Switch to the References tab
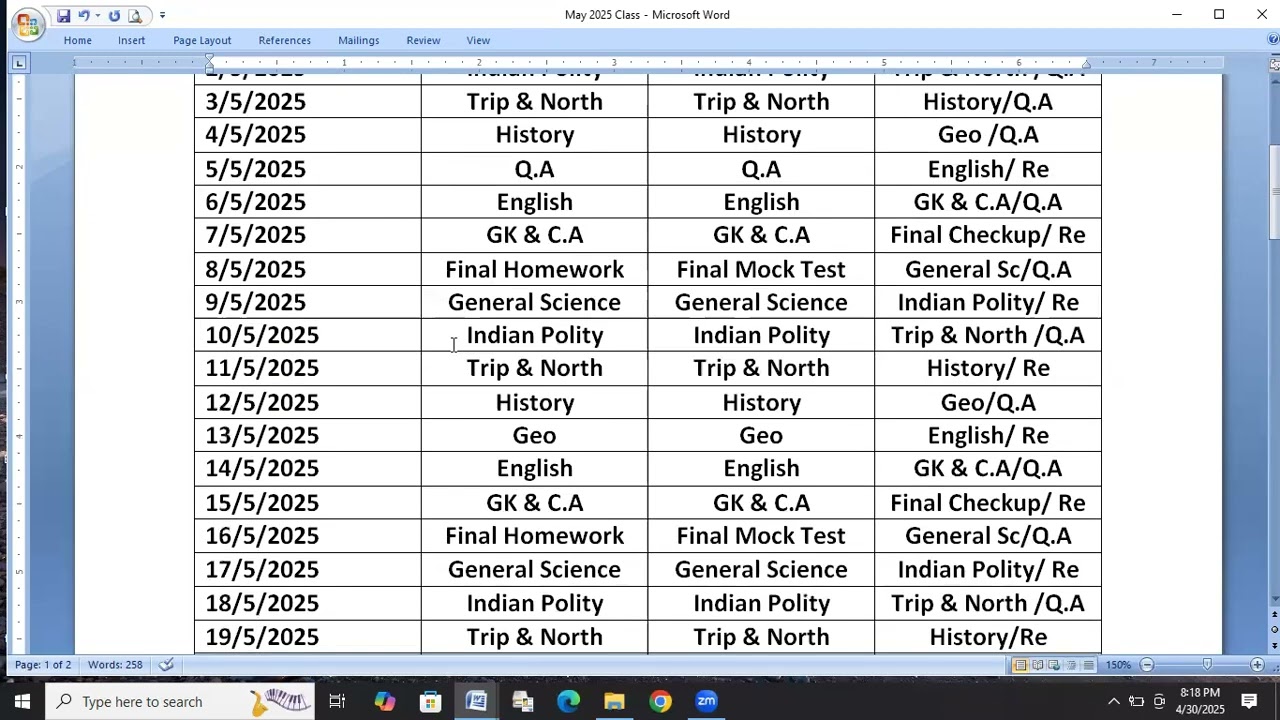 [x=284, y=40]
